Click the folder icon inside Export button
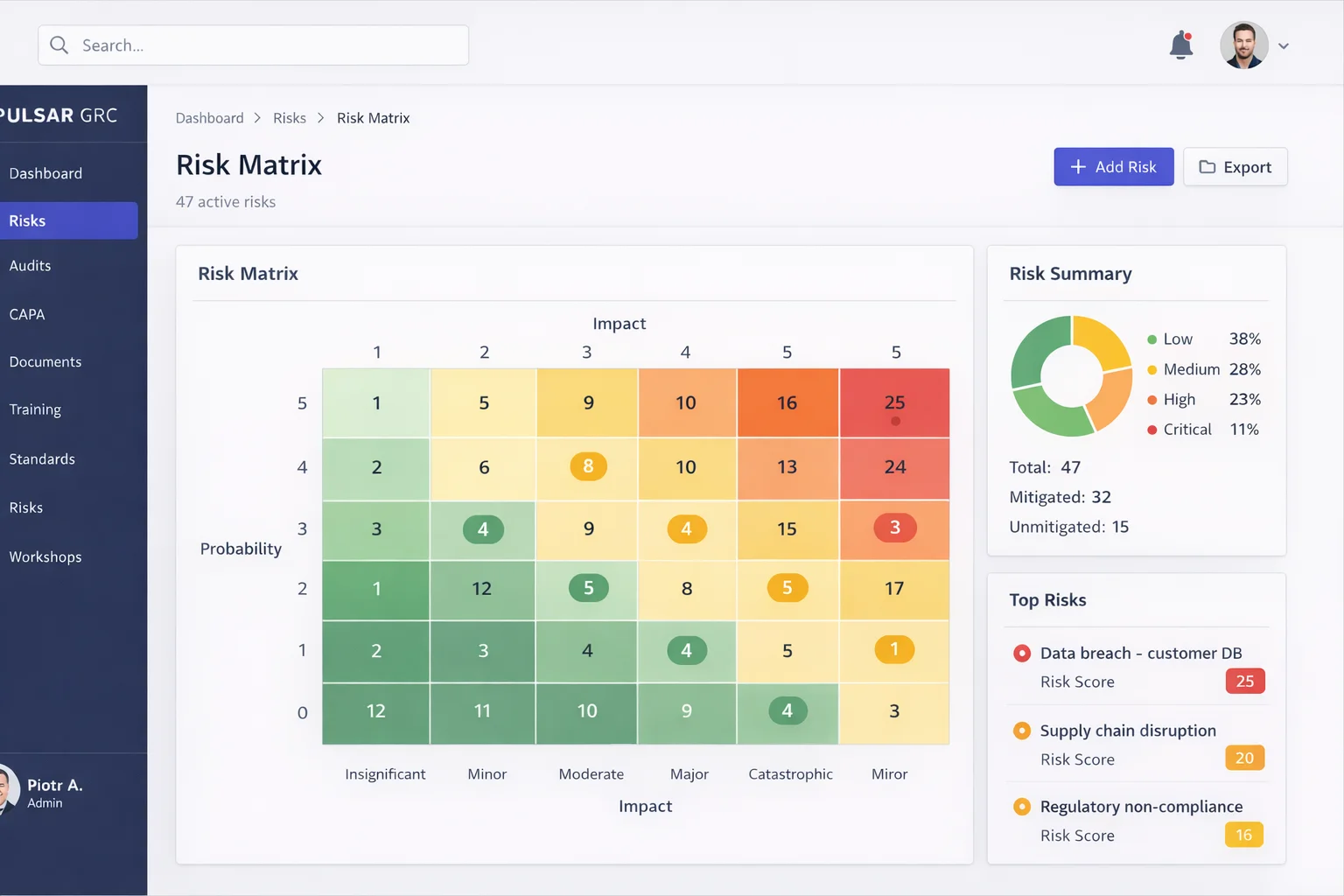 (x=1208, y=166)
